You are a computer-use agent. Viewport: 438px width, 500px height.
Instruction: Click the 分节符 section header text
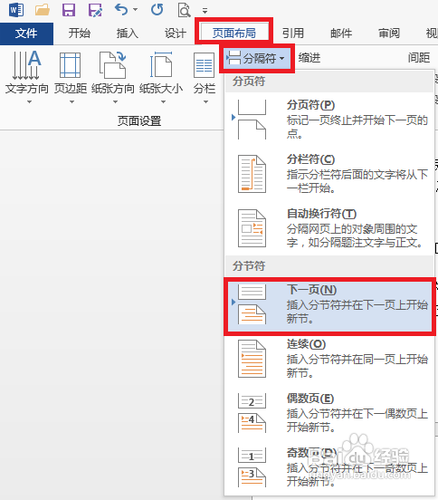tap(249, 266)
